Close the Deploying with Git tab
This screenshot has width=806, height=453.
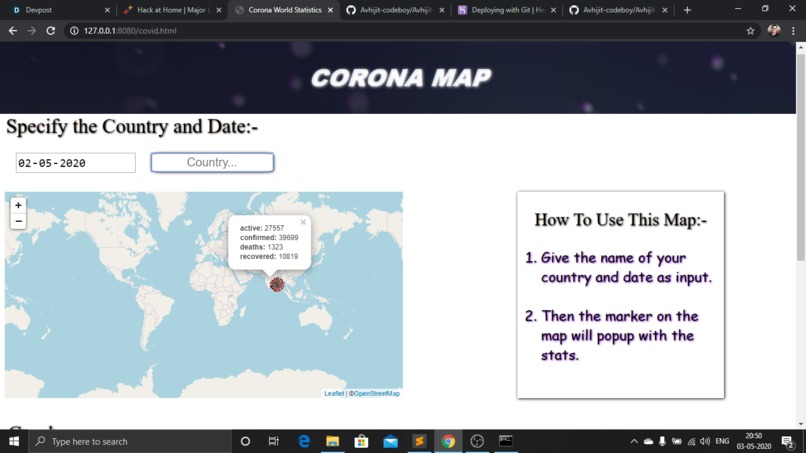tap(553, 10)
